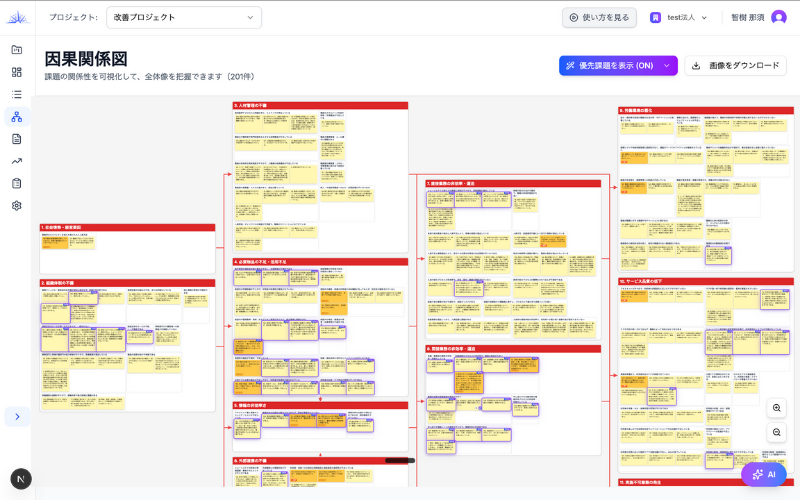Image resolution: width=800 pixels, height=500 pixels.
Task: Open the 改善プロジェクト project dropdown
Action: [x=184, y=17]
